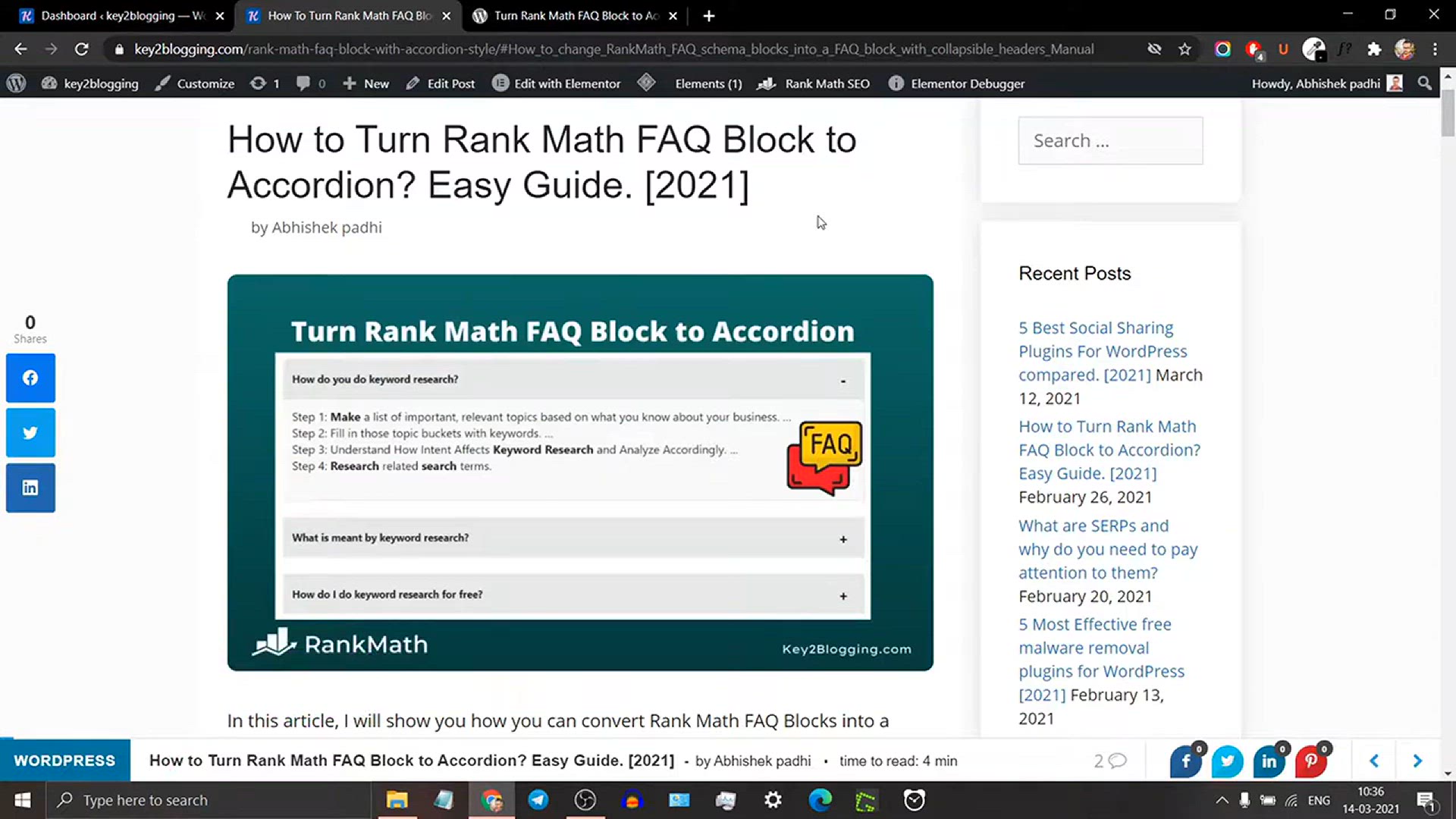The image size is (1456, 819).
Task: Open Chrome three-dot menu
Action: [1435, 49]
